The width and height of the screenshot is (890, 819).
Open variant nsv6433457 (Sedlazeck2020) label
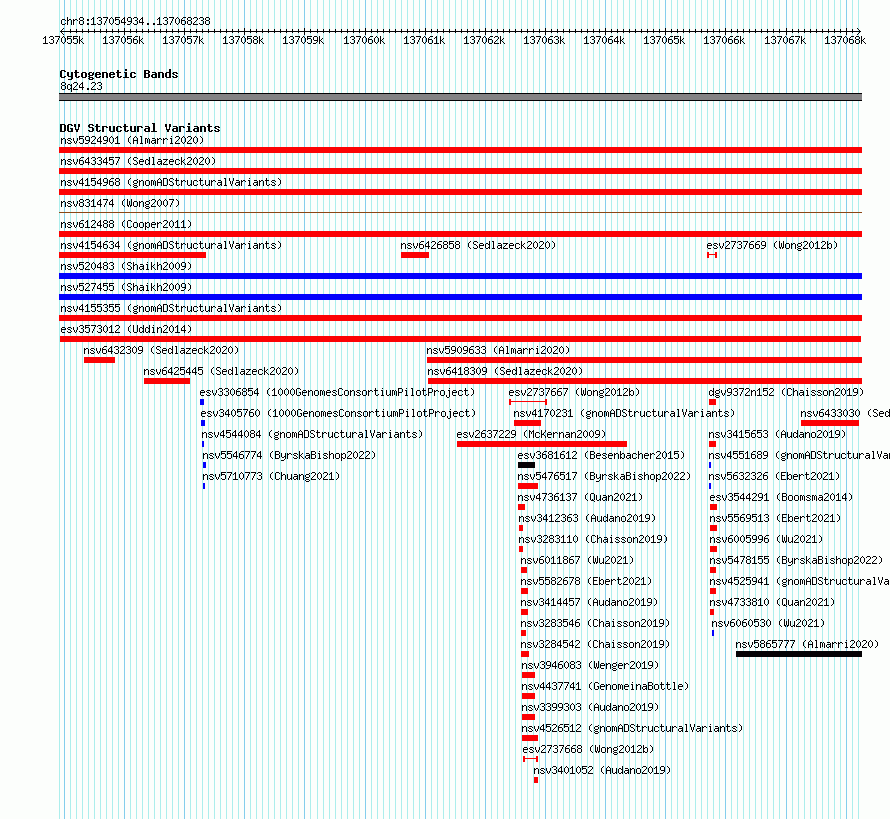[x=138, y=161]
